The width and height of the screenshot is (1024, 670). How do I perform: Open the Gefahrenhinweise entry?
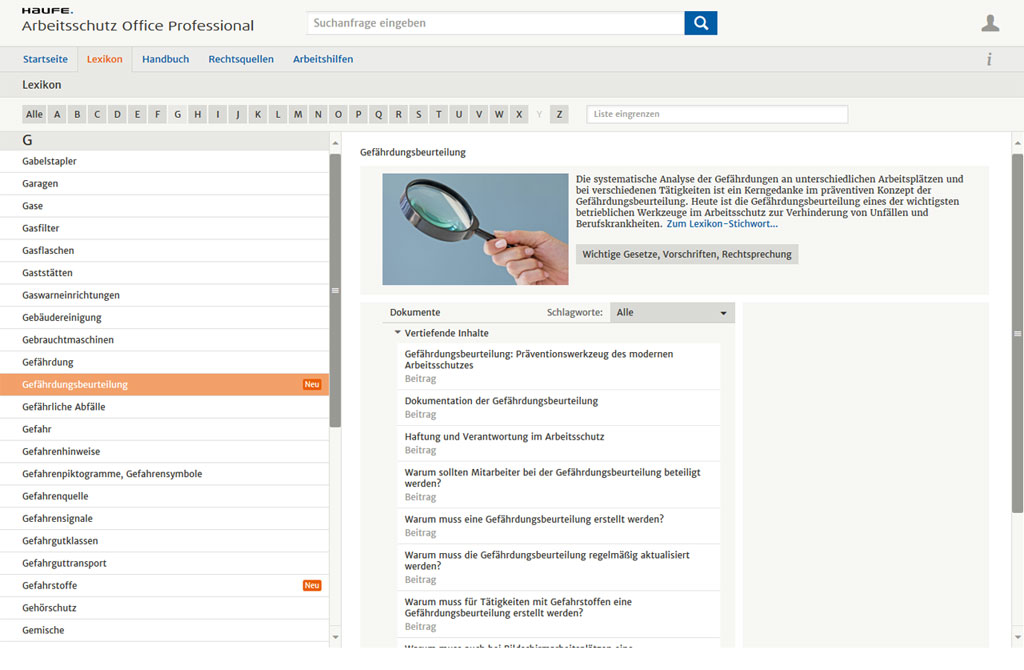coord(164,451)
